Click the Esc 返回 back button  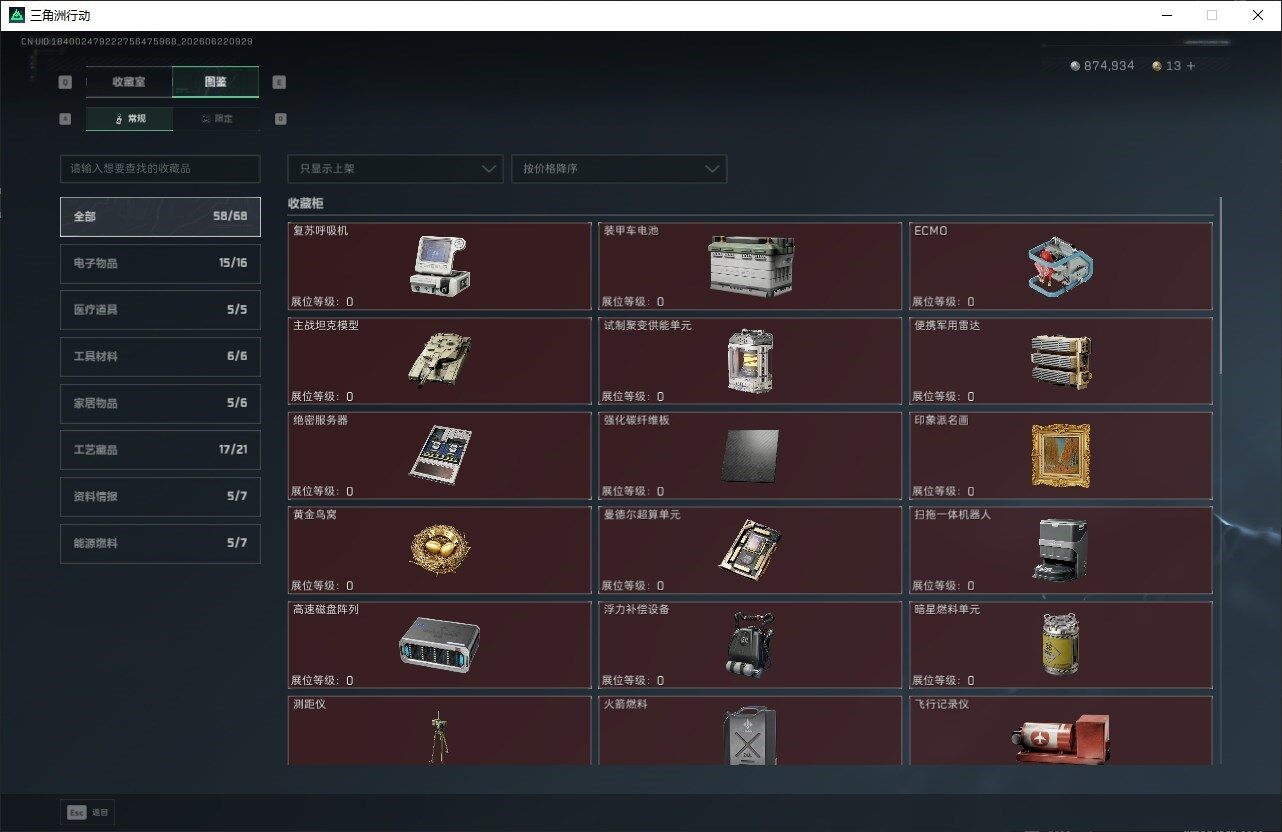coord(88,812)
